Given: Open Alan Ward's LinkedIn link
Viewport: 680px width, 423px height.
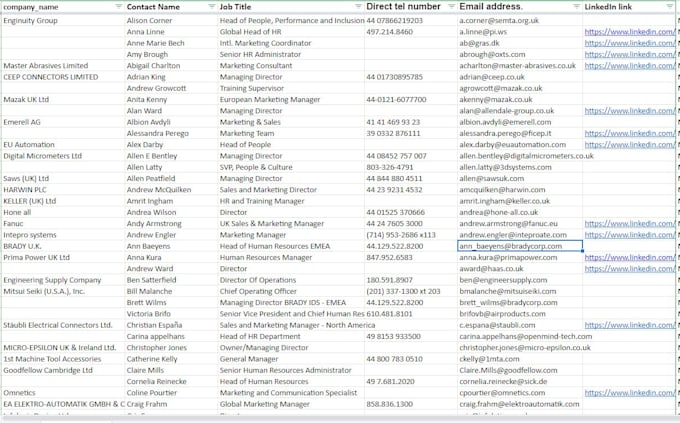Looking at the screenshot, I should 630,111.
